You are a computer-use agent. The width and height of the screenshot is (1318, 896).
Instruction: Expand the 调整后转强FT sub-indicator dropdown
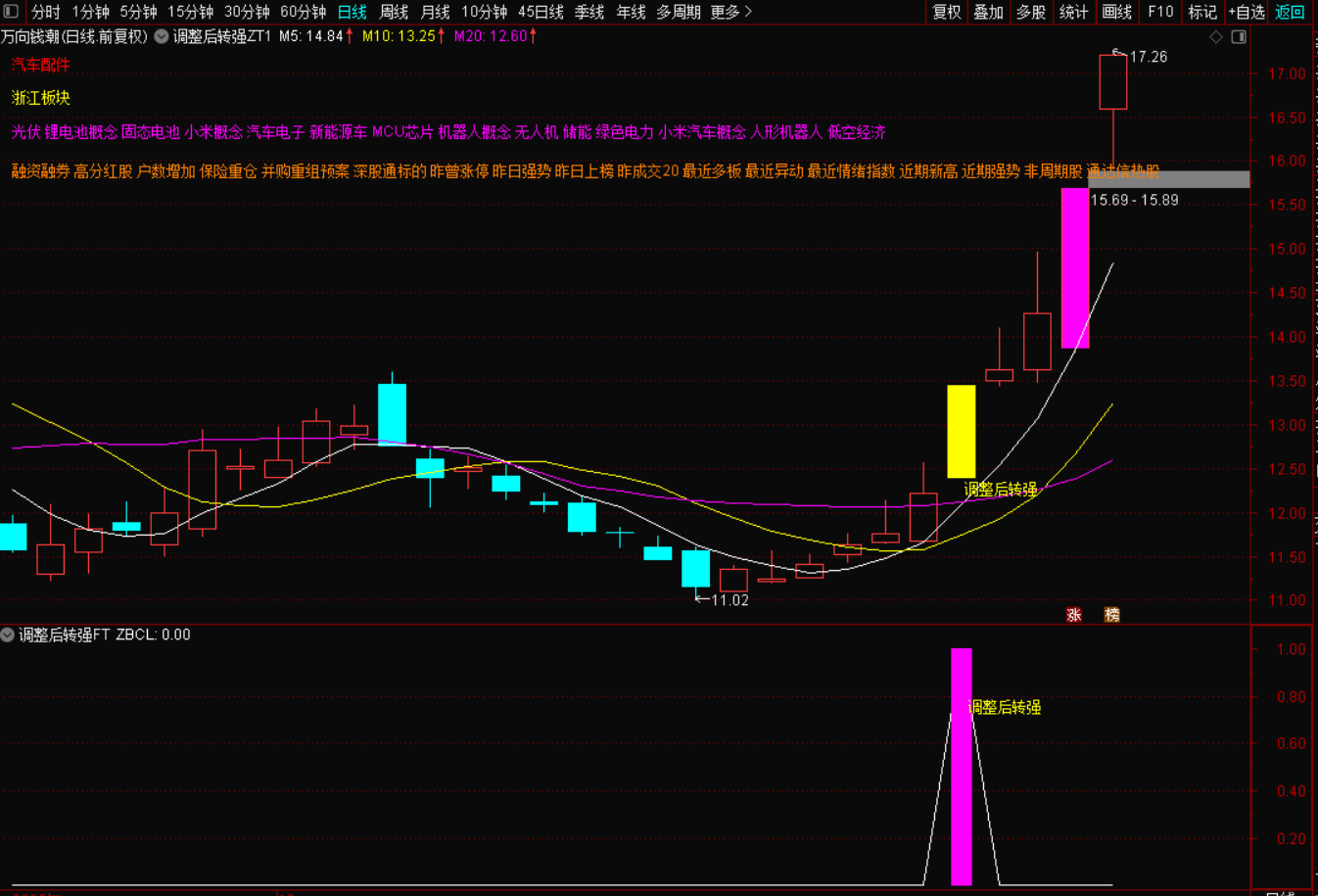click(8, 635)
